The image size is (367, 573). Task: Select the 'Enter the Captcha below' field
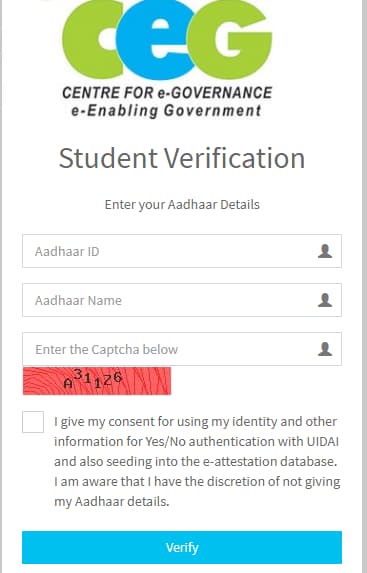click(182, 349)
